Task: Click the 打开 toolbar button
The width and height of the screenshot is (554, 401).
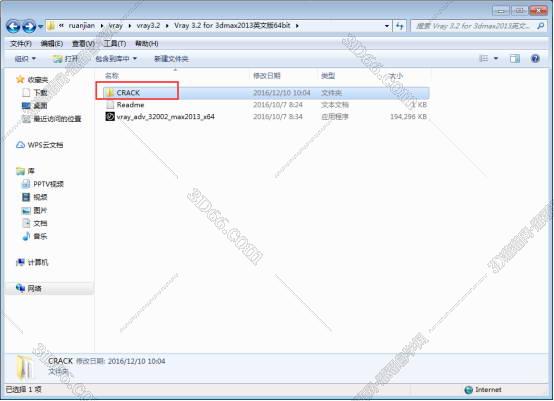Action: coord(65,59)
